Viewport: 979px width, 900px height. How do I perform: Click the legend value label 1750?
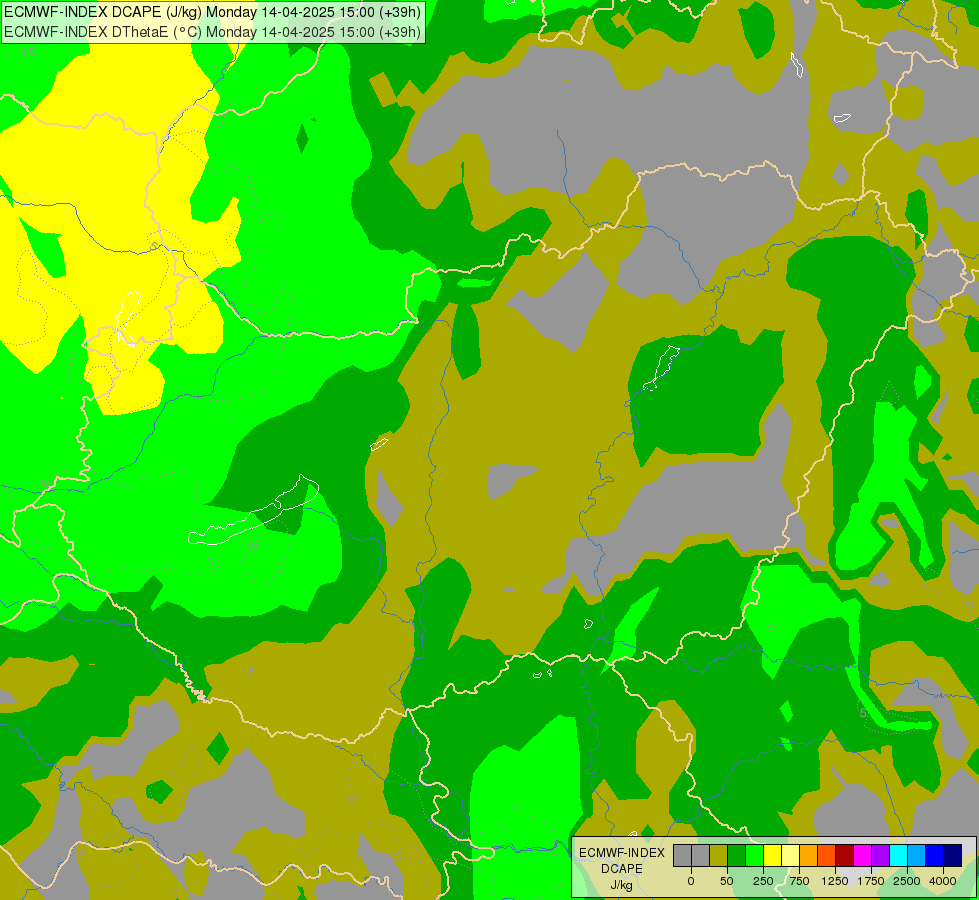871,881
